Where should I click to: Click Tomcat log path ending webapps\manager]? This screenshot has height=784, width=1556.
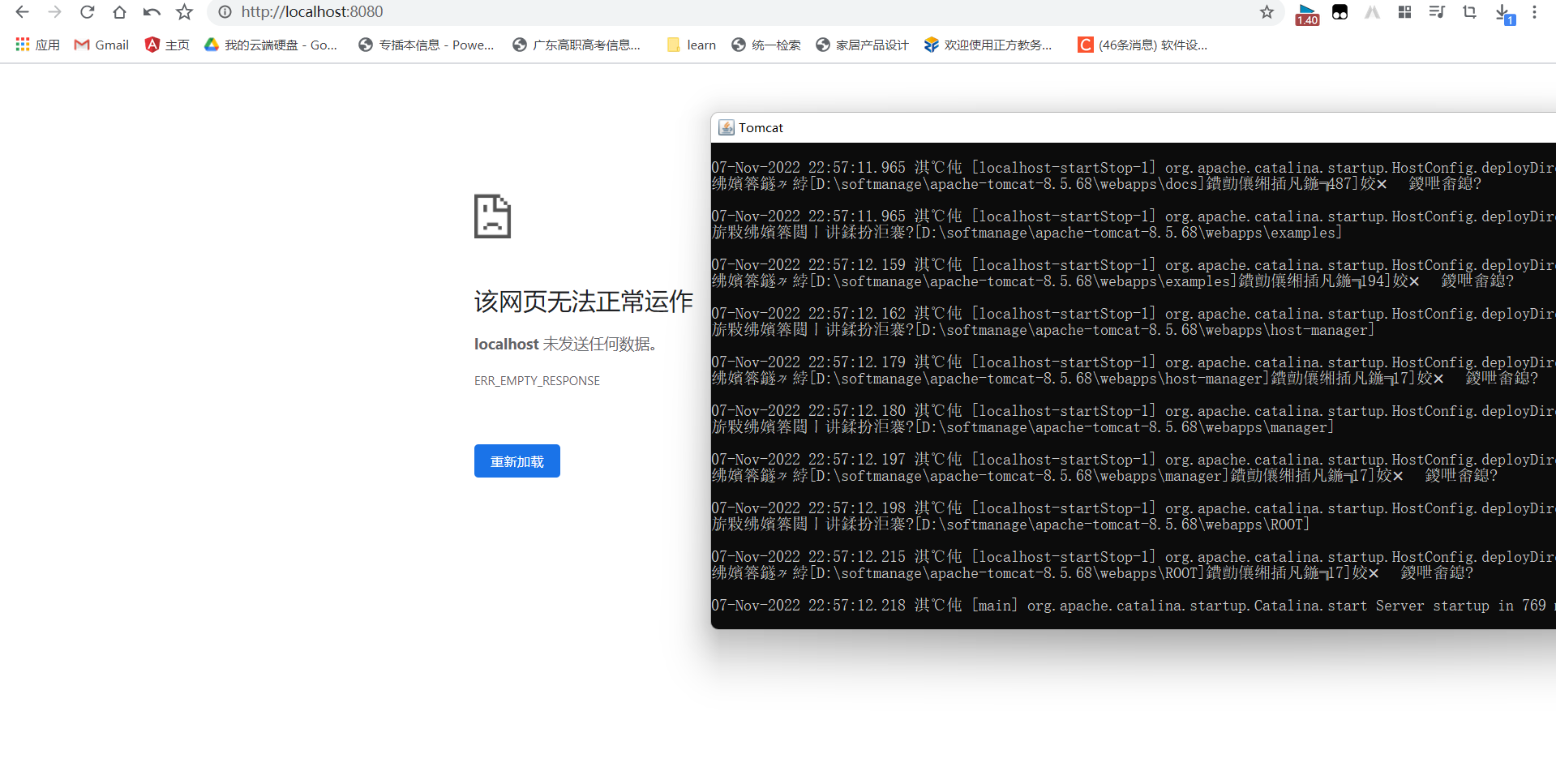pos(1022,427)
